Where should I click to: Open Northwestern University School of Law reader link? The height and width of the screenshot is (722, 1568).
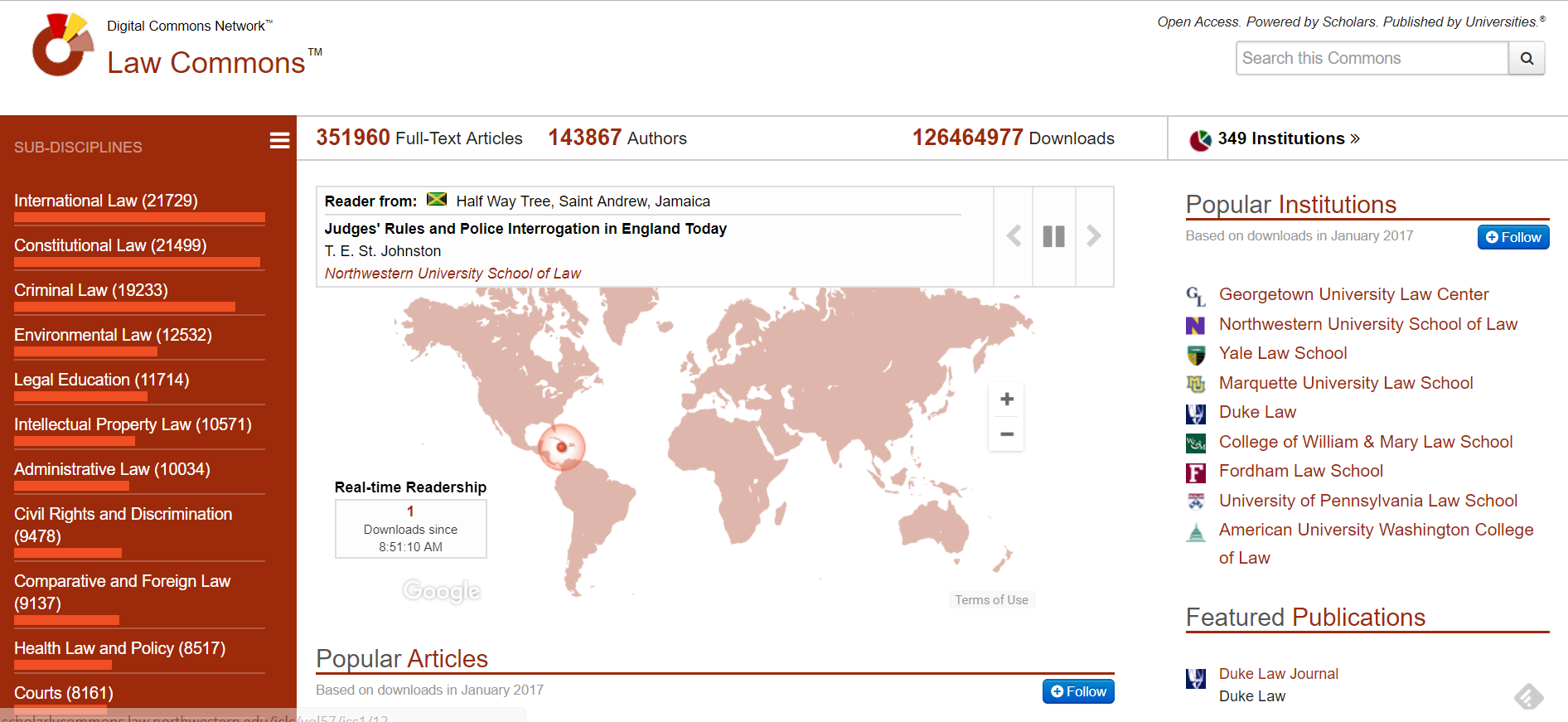(452, 274)
